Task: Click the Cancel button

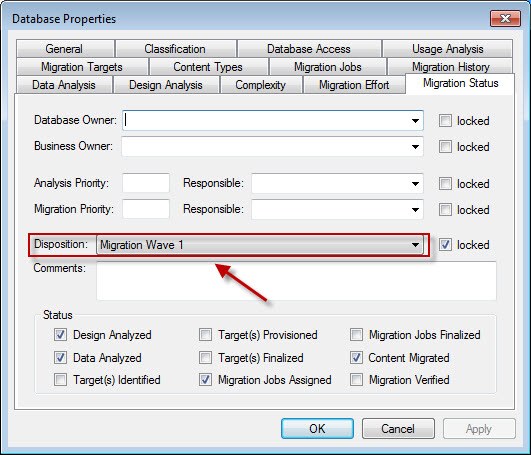Action: (x=398, y=429)
